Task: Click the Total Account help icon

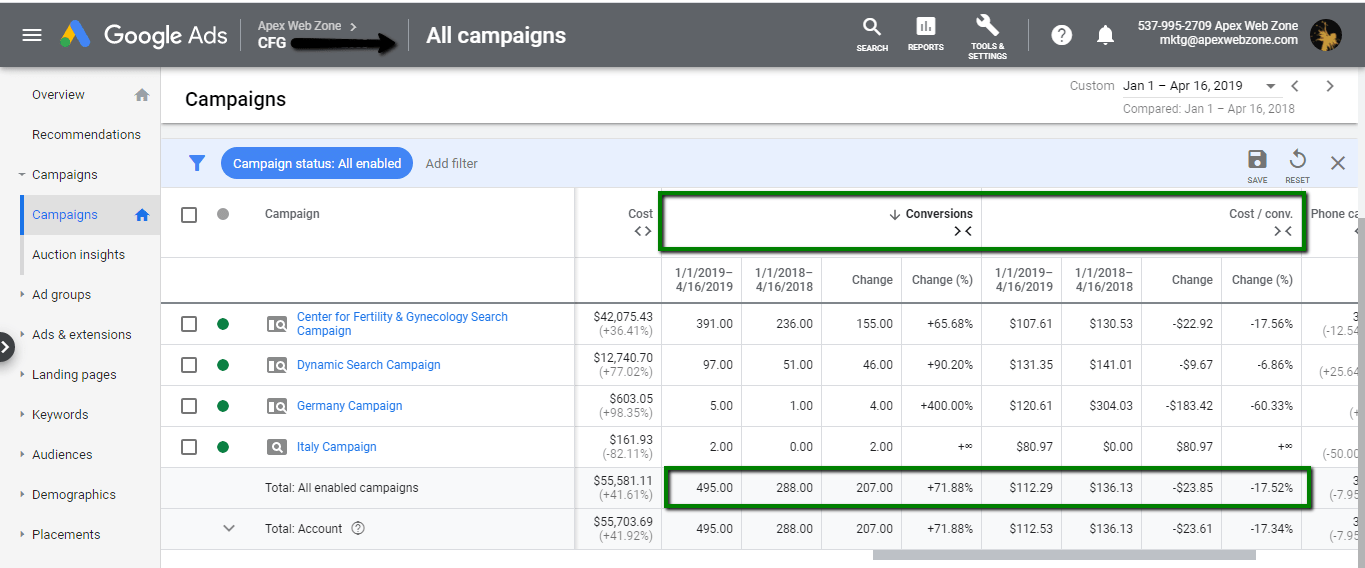Action: 358,529
